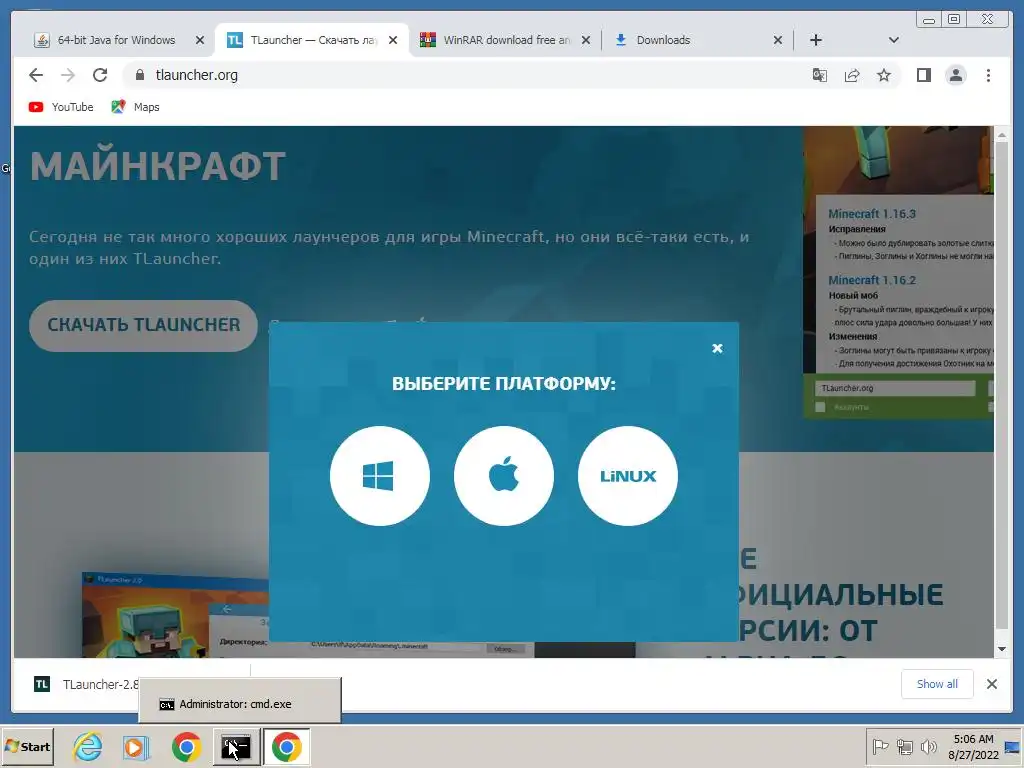1024x768 pixels.
Task: Open volume speaker tray icon
Action: tap(928, 746)
